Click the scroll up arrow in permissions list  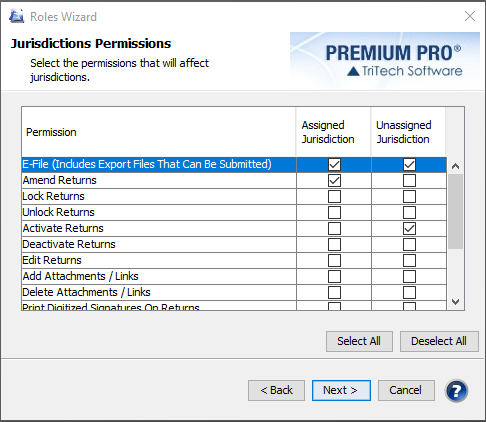455,166
